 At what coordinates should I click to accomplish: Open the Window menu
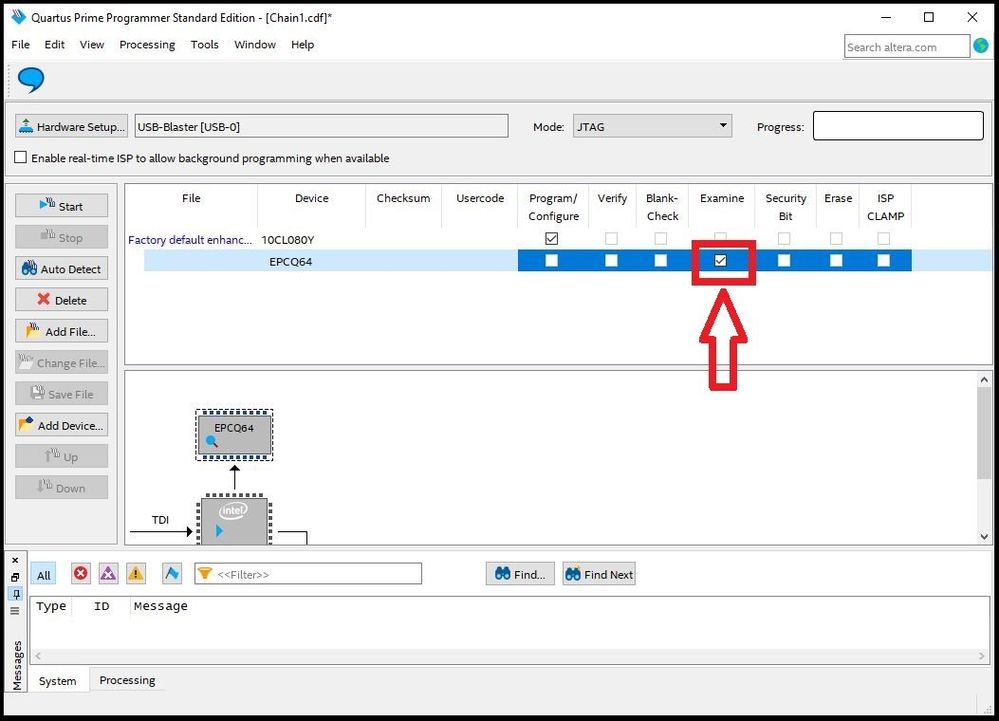255,45
